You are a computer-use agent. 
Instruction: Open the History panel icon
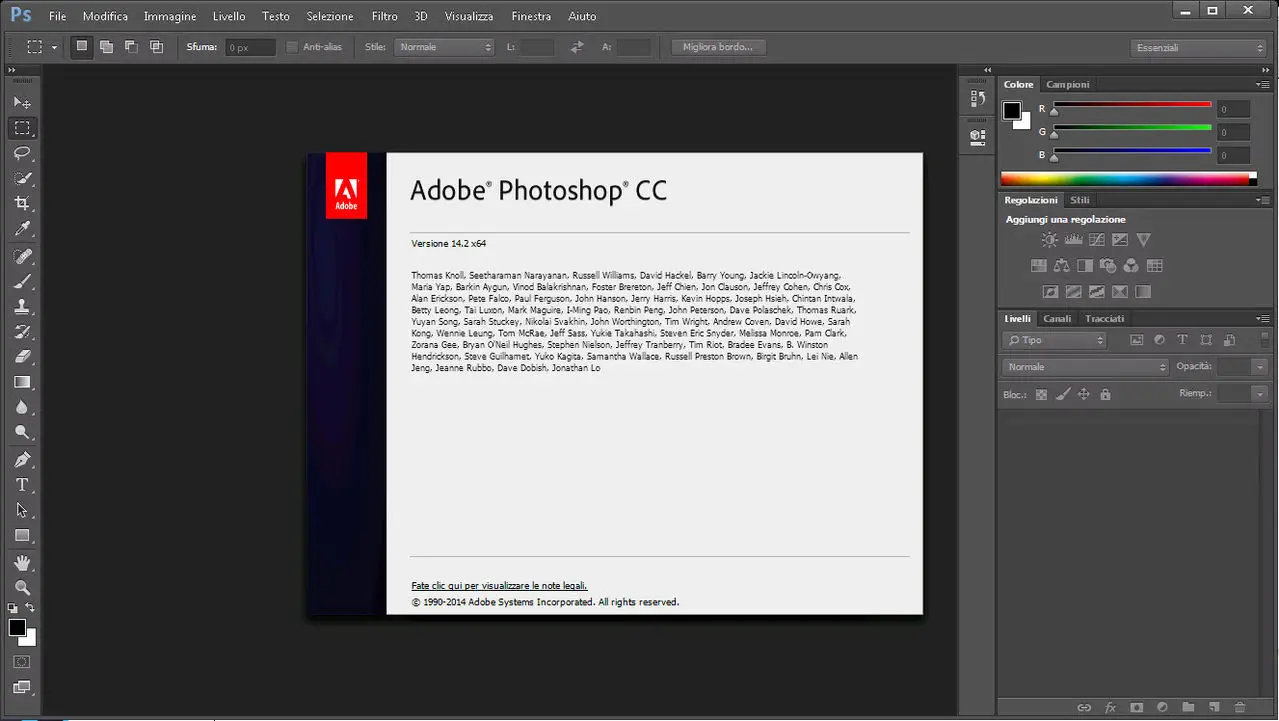click(978, 99)
